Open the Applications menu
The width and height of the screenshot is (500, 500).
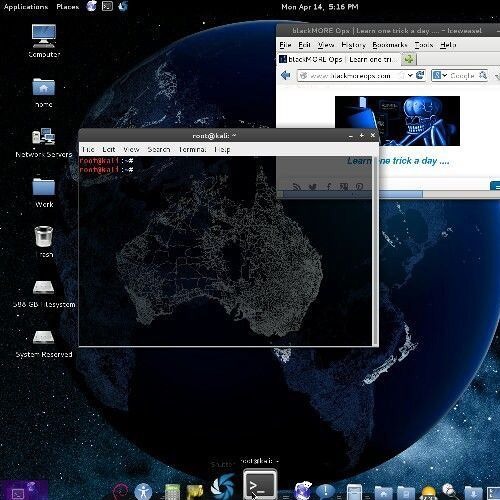click(26, 7)
